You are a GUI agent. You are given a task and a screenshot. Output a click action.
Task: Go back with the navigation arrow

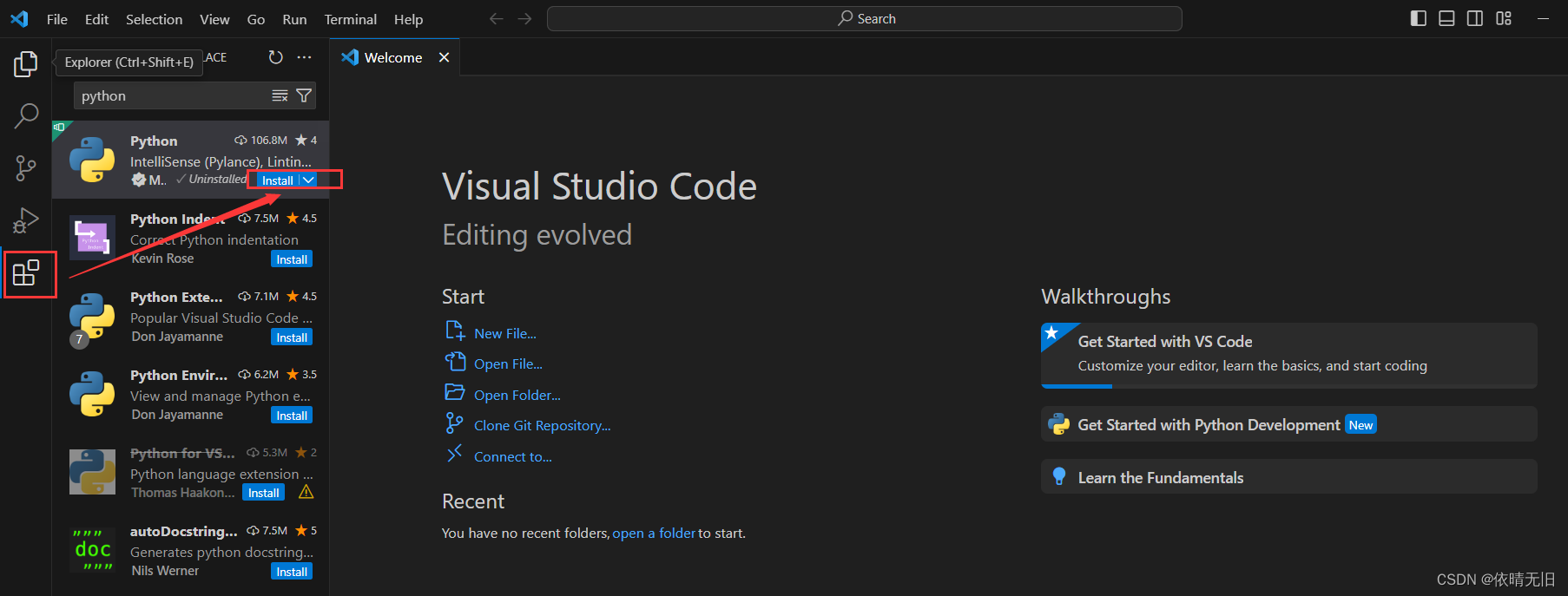coord(496,18)
